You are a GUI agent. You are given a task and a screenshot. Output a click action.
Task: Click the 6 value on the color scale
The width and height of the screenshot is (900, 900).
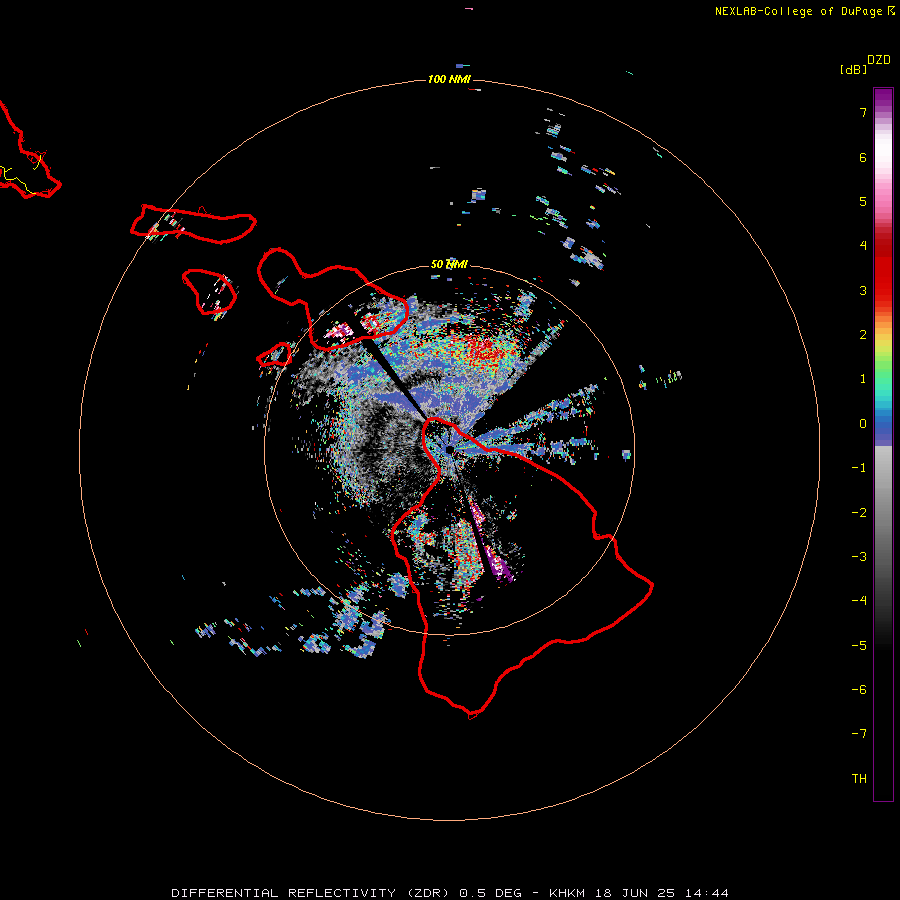point(863,157)
